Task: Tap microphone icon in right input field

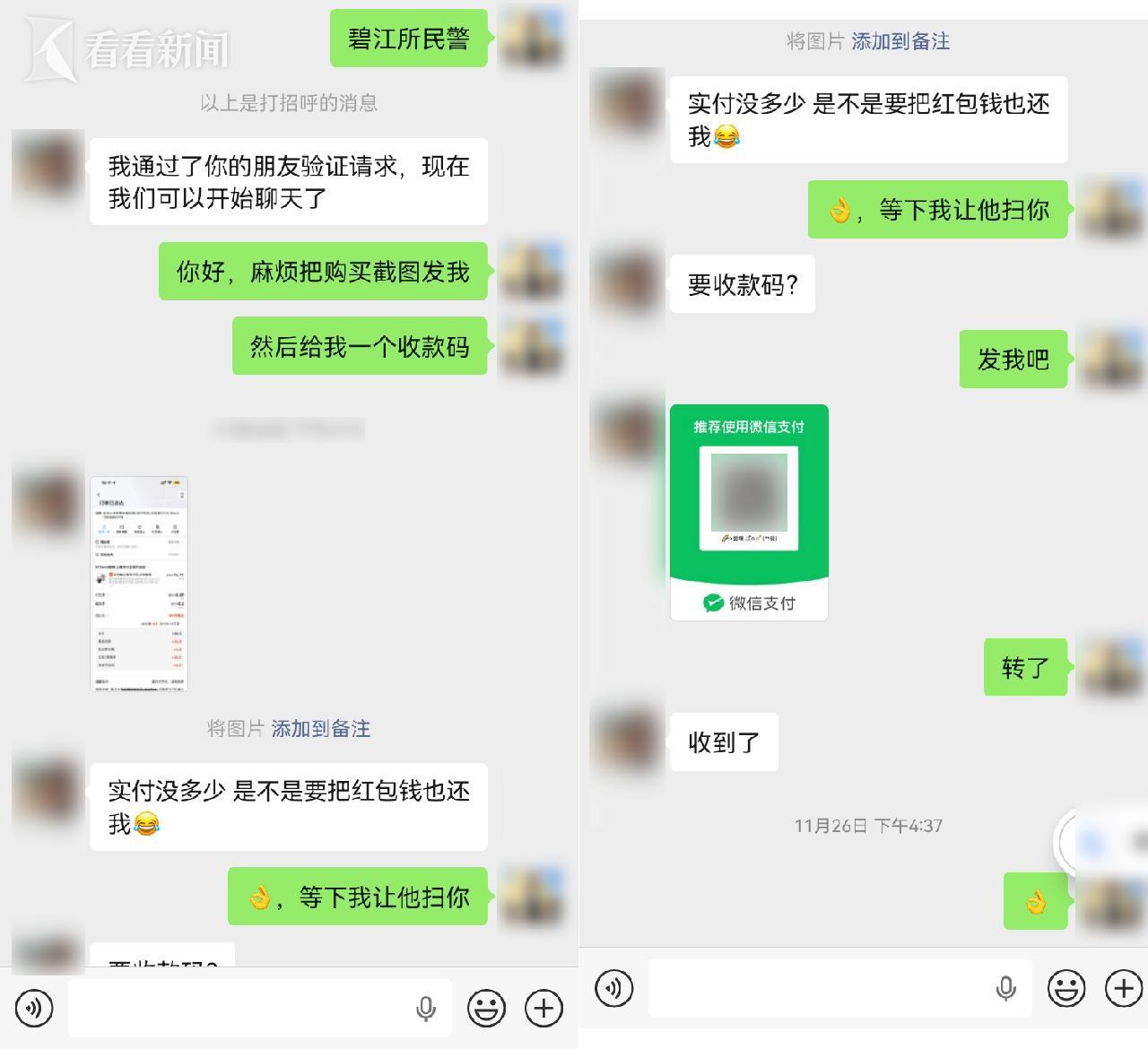Action: click(1006, 988)
